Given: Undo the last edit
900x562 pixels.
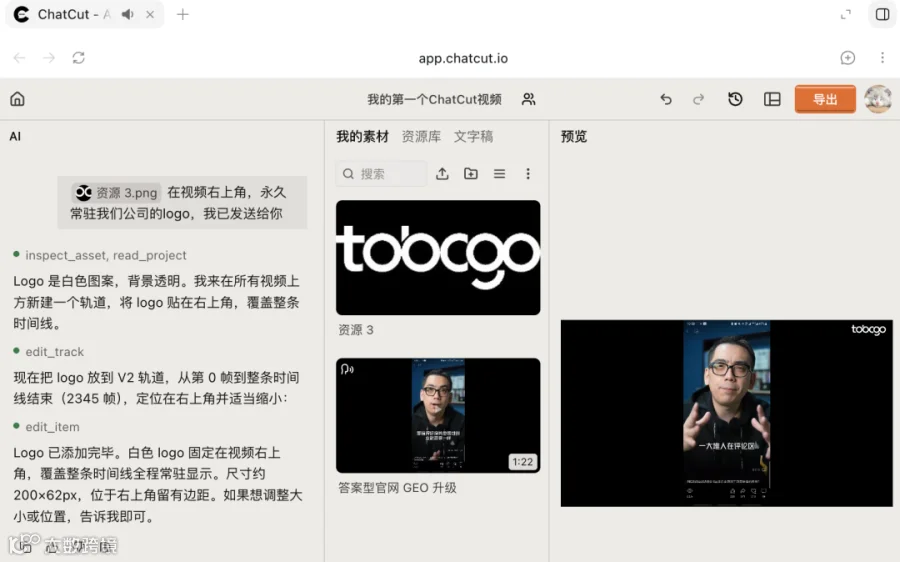Looking at the screenshot, I should pos(666,99).
